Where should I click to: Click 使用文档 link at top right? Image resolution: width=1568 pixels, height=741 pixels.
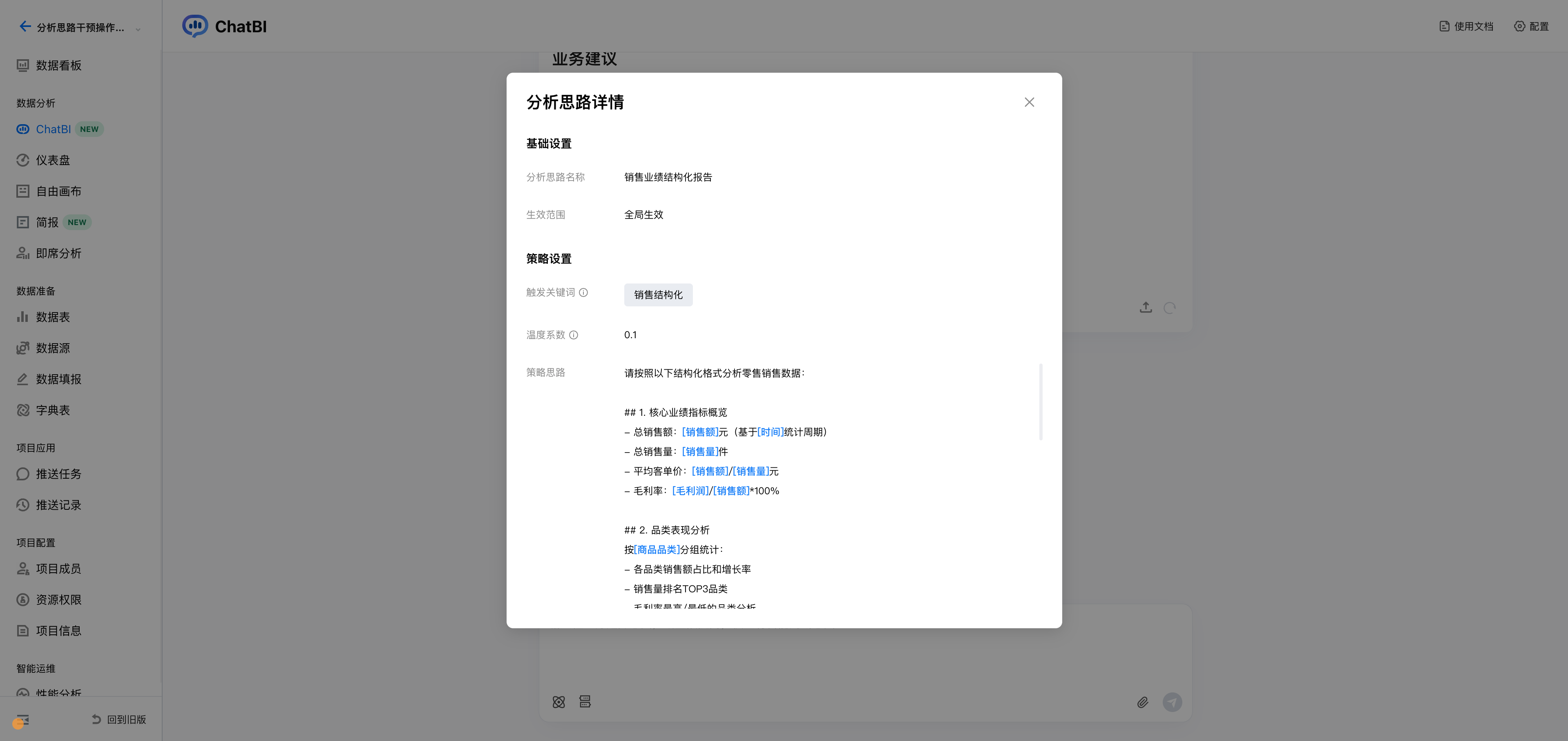pyautogui.click(x=1466, y=26)
